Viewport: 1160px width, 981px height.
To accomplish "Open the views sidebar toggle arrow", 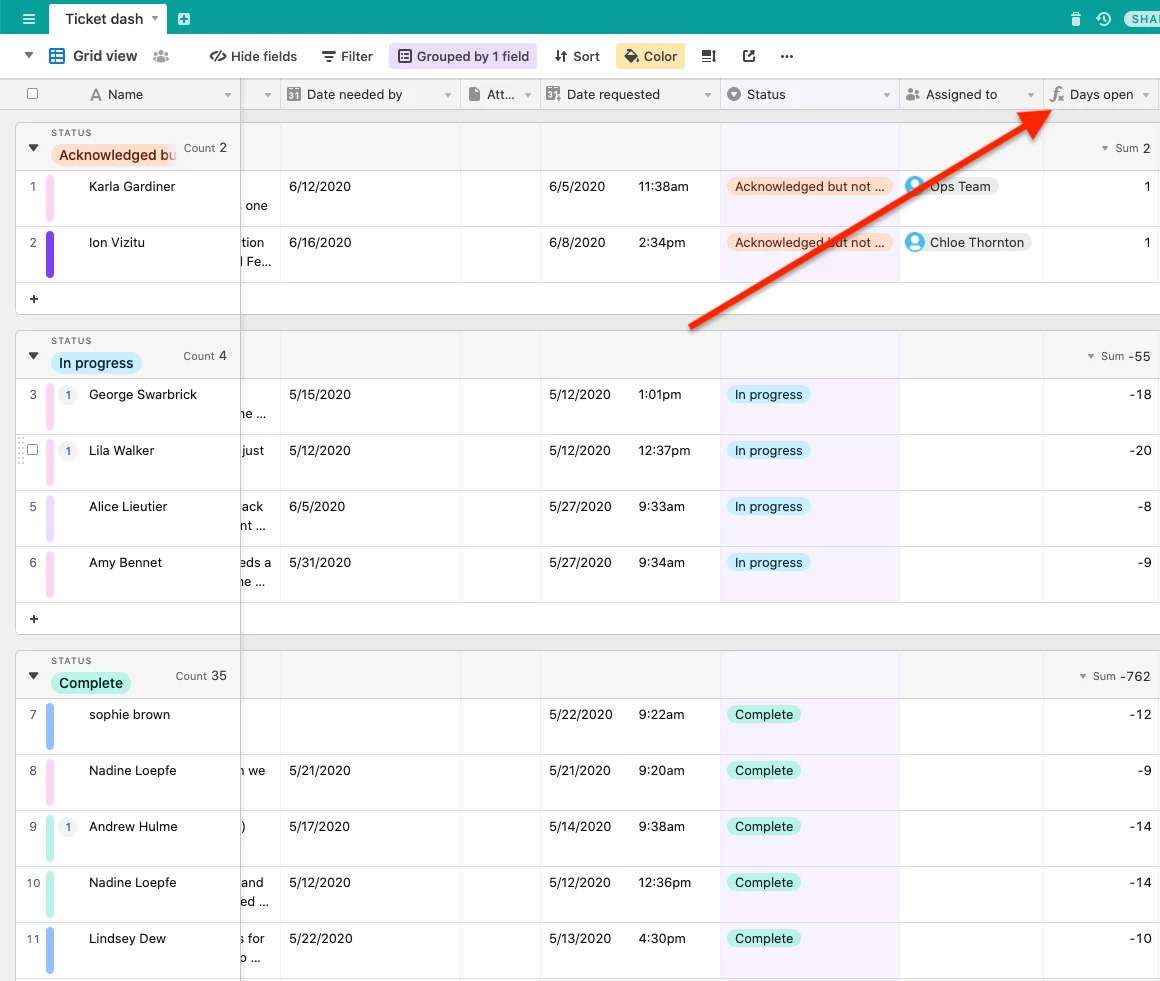I will pyautogui.click(x=29, y=55).
